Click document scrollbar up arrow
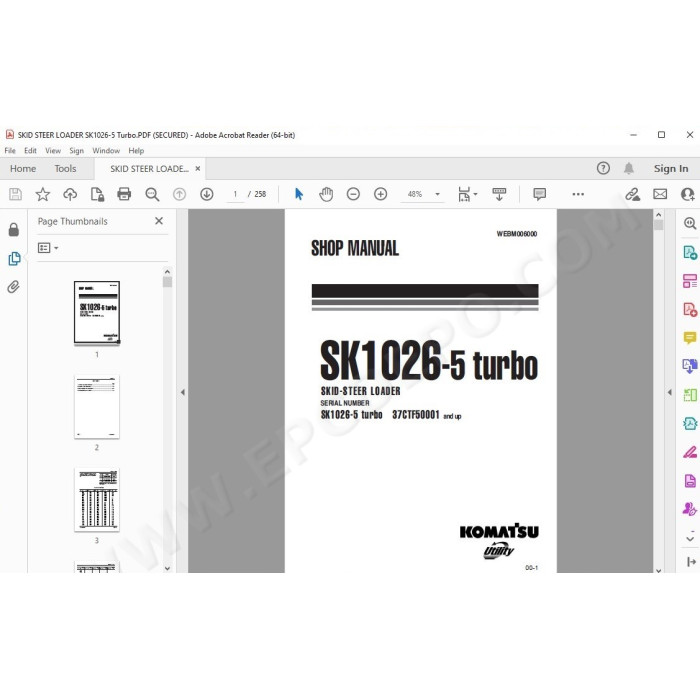The width and height of the screenshot is (700, 700). coord(658,215)
